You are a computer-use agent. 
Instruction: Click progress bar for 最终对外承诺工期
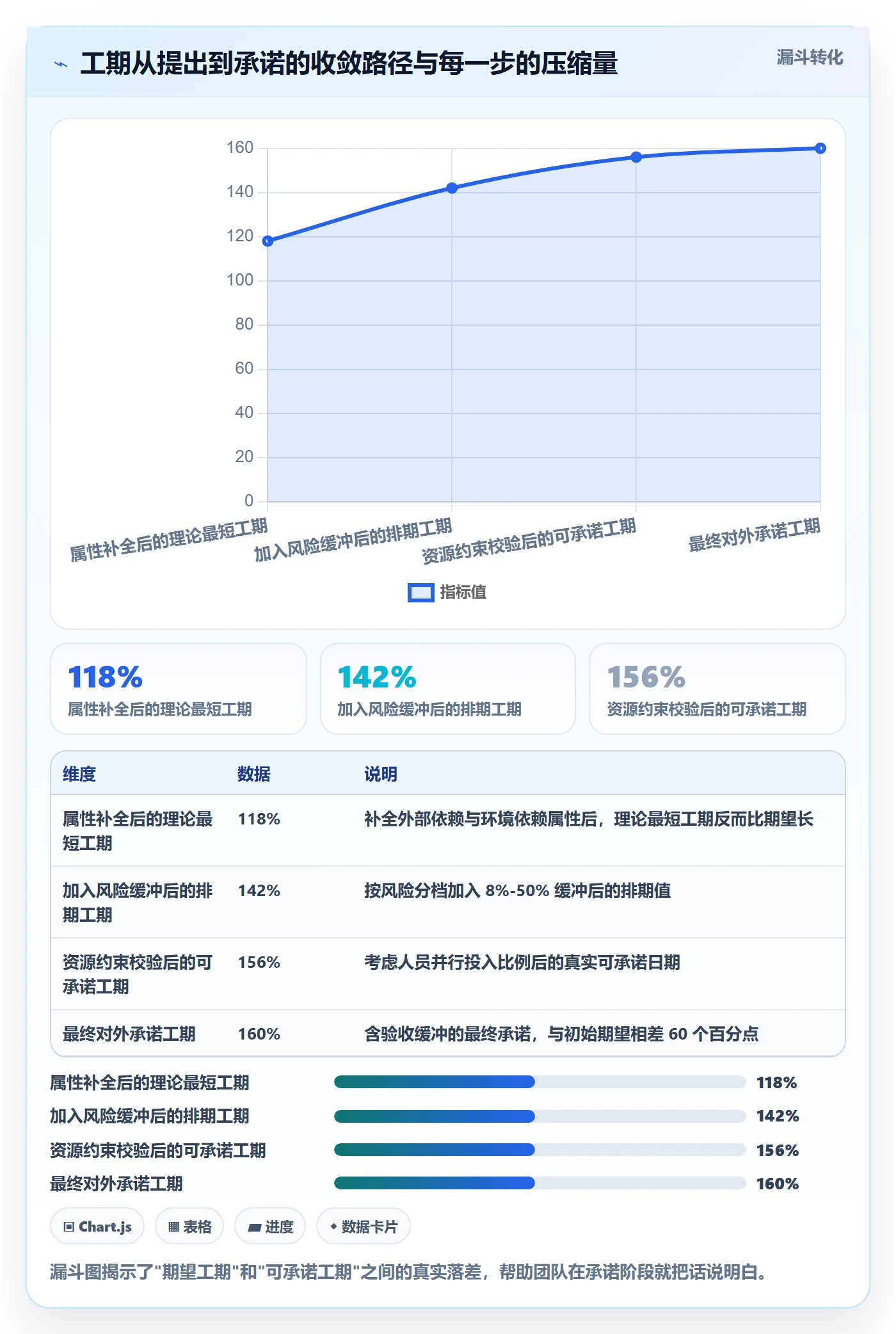540,1183
